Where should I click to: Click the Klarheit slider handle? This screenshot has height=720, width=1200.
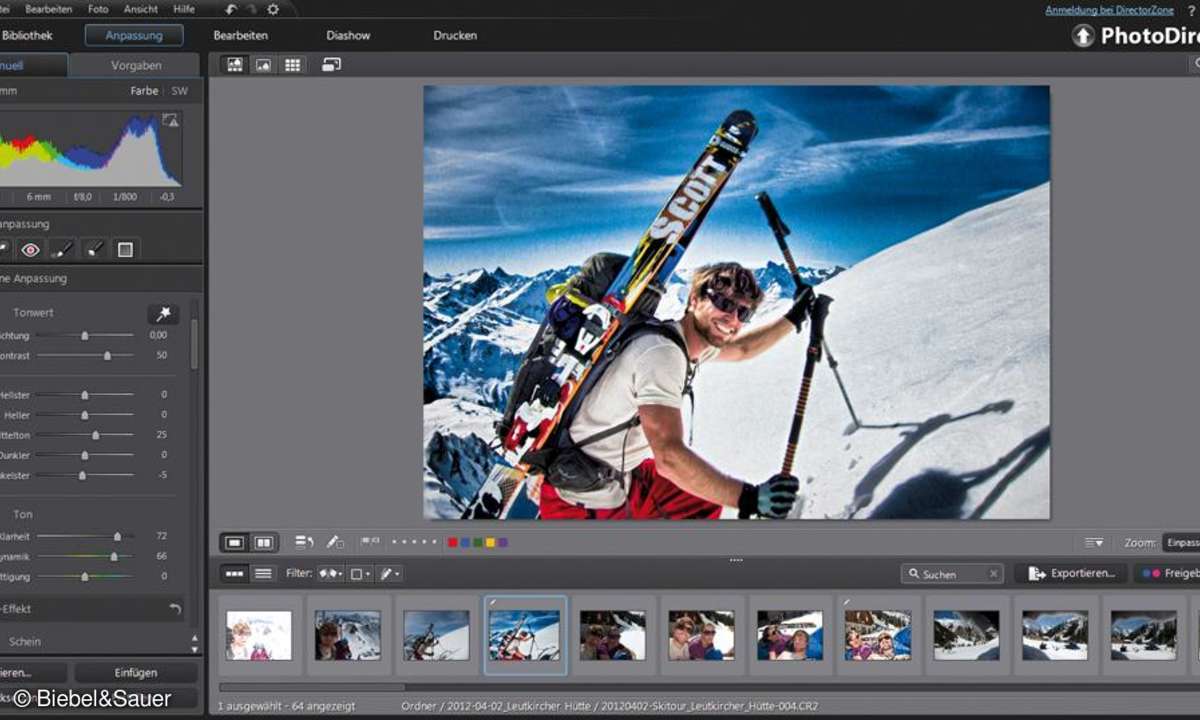(117, 537)
